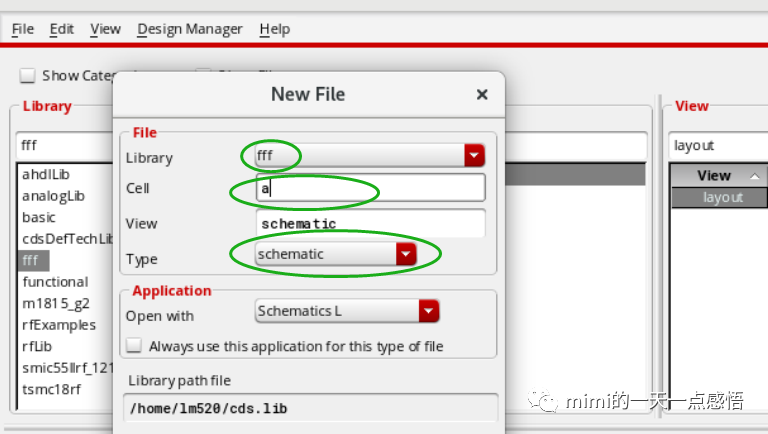This screenshot has width=768, height=434.
Task: Select smic55llrf library entry
Action: tap(67, 368)
